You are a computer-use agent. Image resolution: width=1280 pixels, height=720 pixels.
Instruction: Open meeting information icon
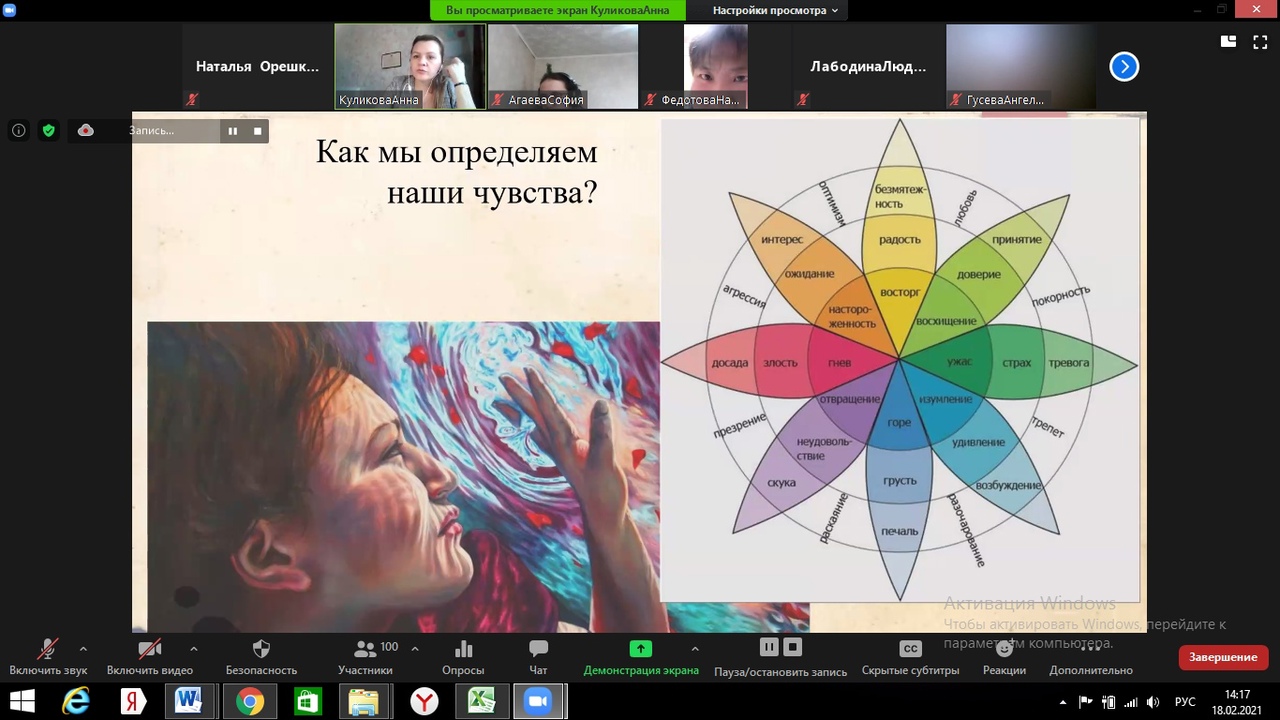(x=18, y=130)
